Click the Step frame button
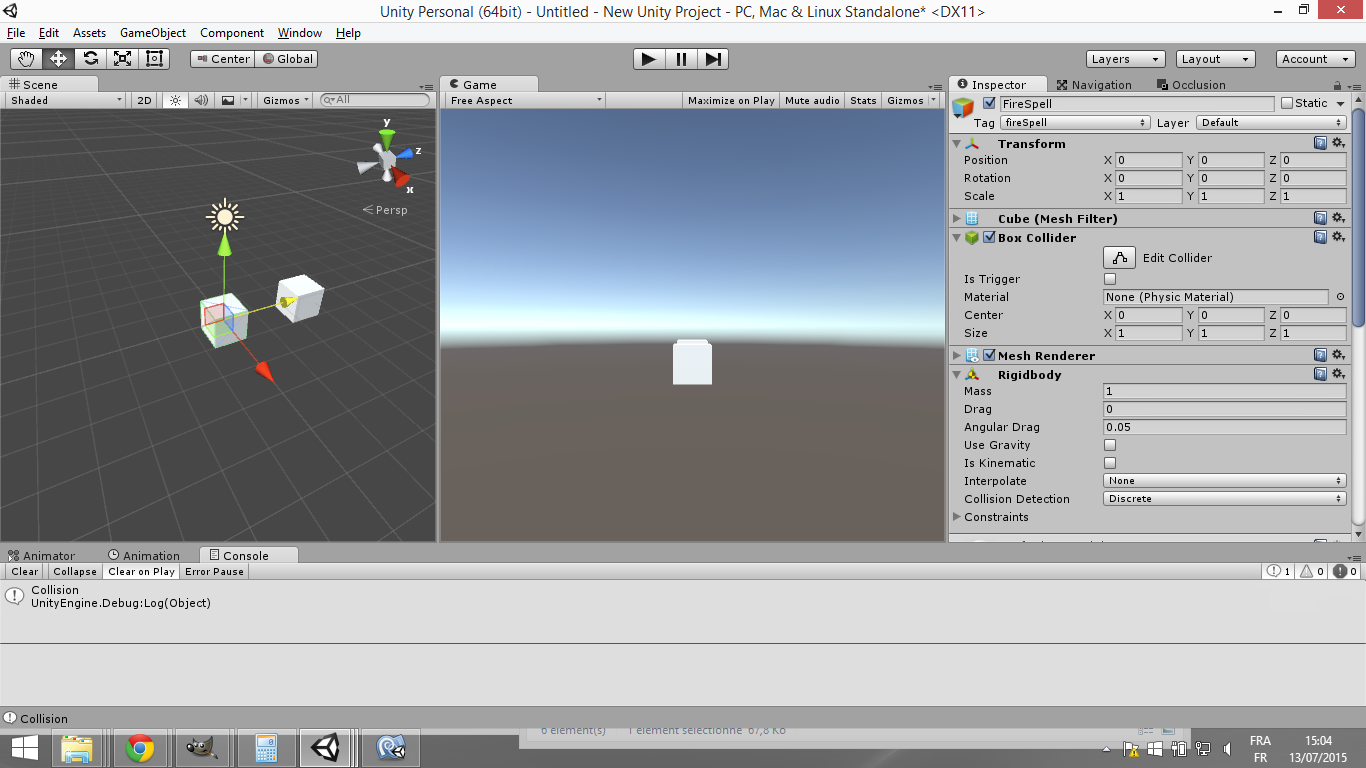Viewport: 1366px width, 768px height. 713,59
